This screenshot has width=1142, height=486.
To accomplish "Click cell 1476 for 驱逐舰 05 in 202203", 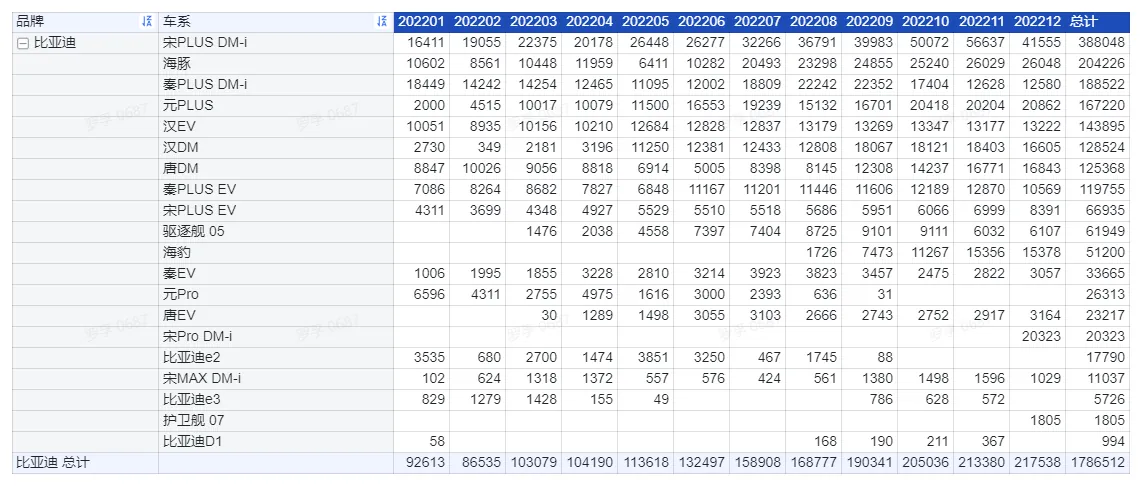I will [540, 232].
